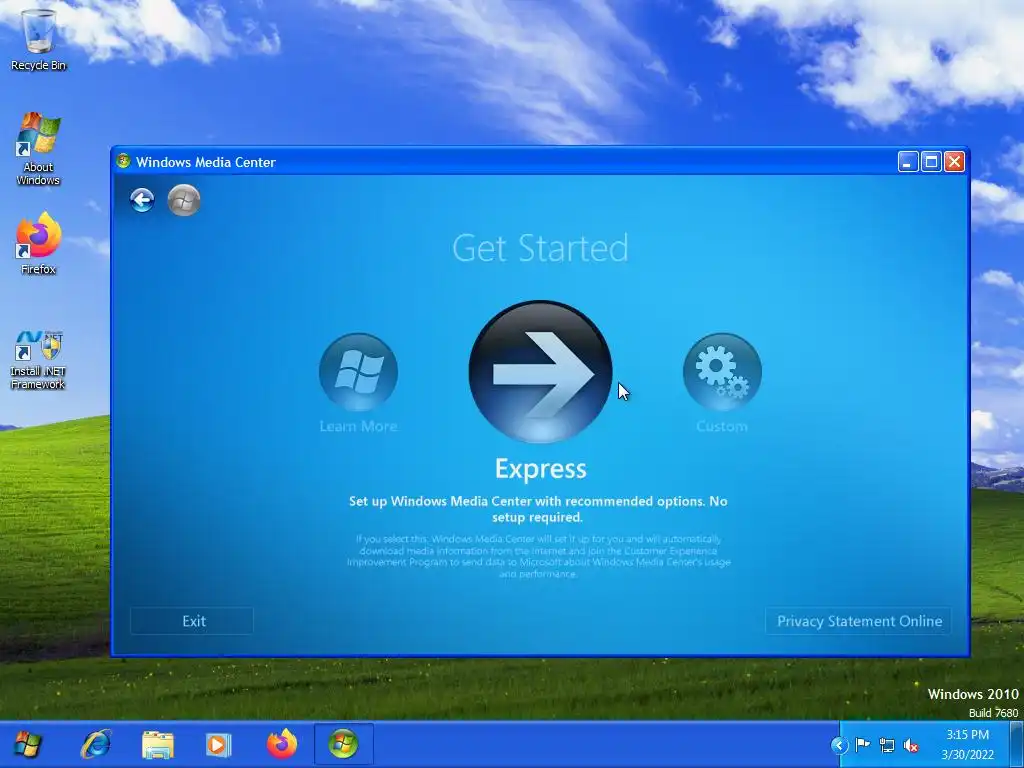Open Windows Media Player from the taskbar
The height and width of the screenshot is (768, 1024).
[218, 744]
